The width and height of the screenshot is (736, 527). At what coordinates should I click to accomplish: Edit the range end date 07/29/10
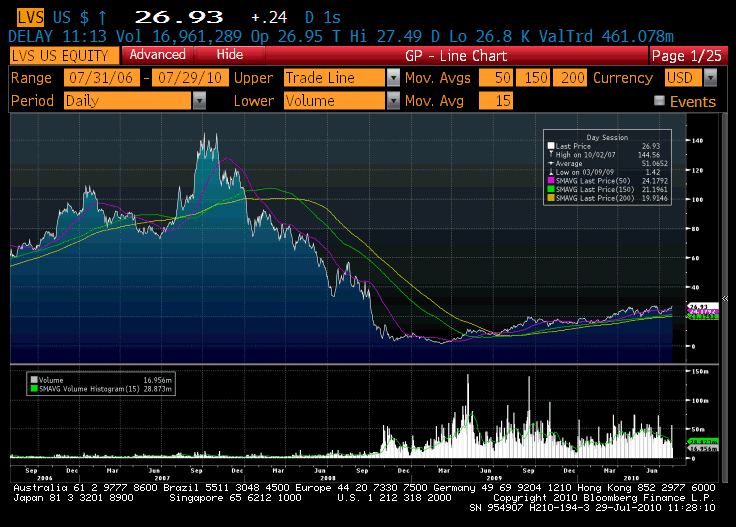[x=190, y=78]
